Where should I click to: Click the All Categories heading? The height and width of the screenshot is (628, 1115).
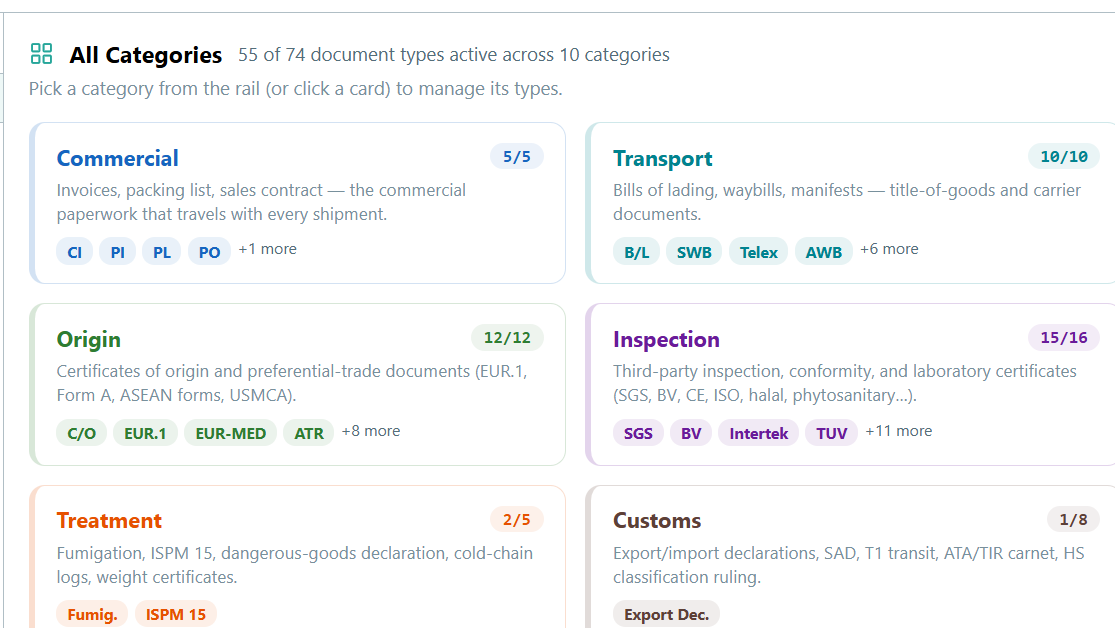[x=146, y=55]
